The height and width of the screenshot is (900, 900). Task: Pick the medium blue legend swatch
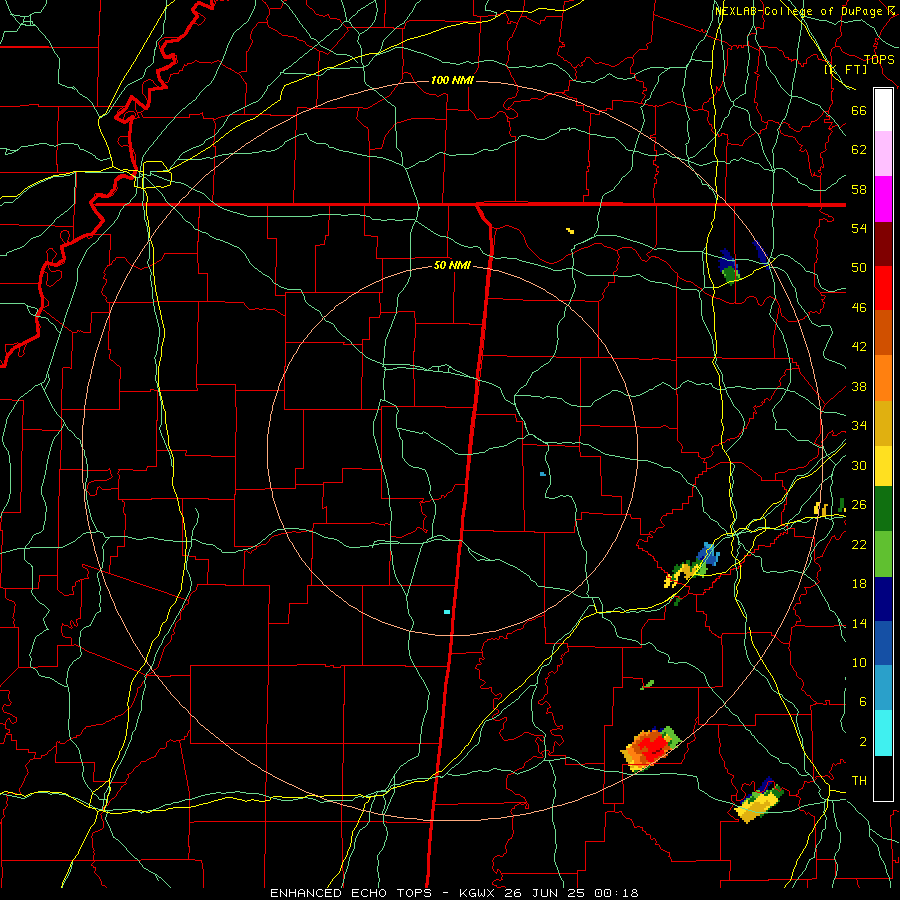point(883,643)
